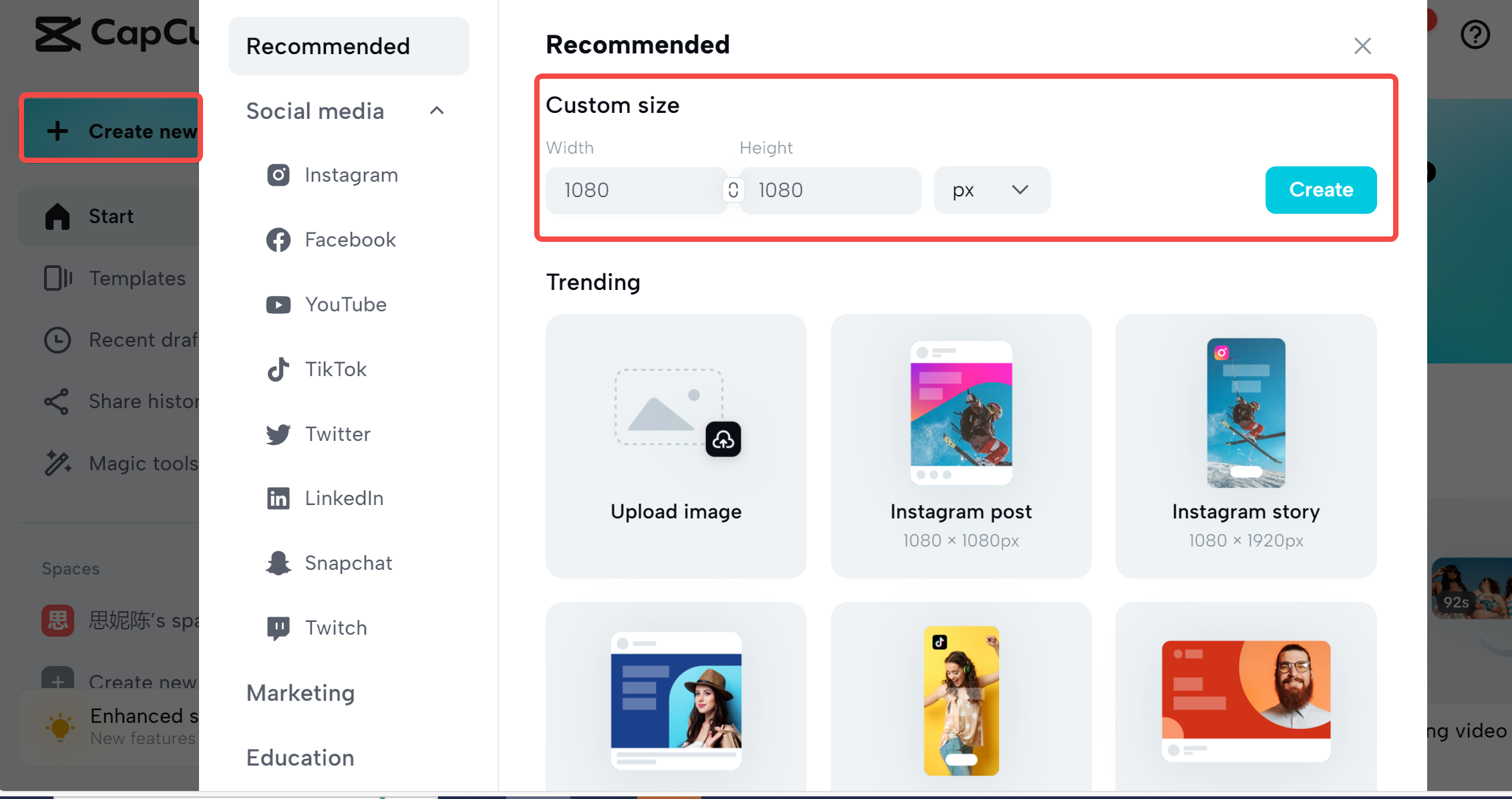Collapse the Social media section chevron
1512x799 pixels.
[437, 111]
